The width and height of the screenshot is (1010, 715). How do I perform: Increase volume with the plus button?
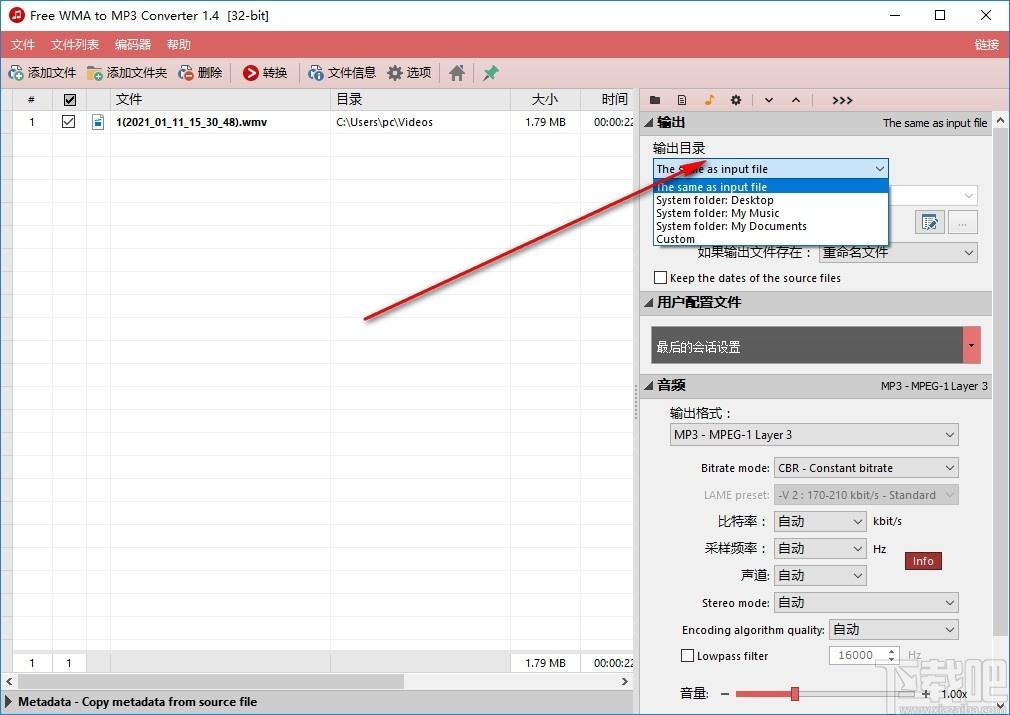pos(926,694)
